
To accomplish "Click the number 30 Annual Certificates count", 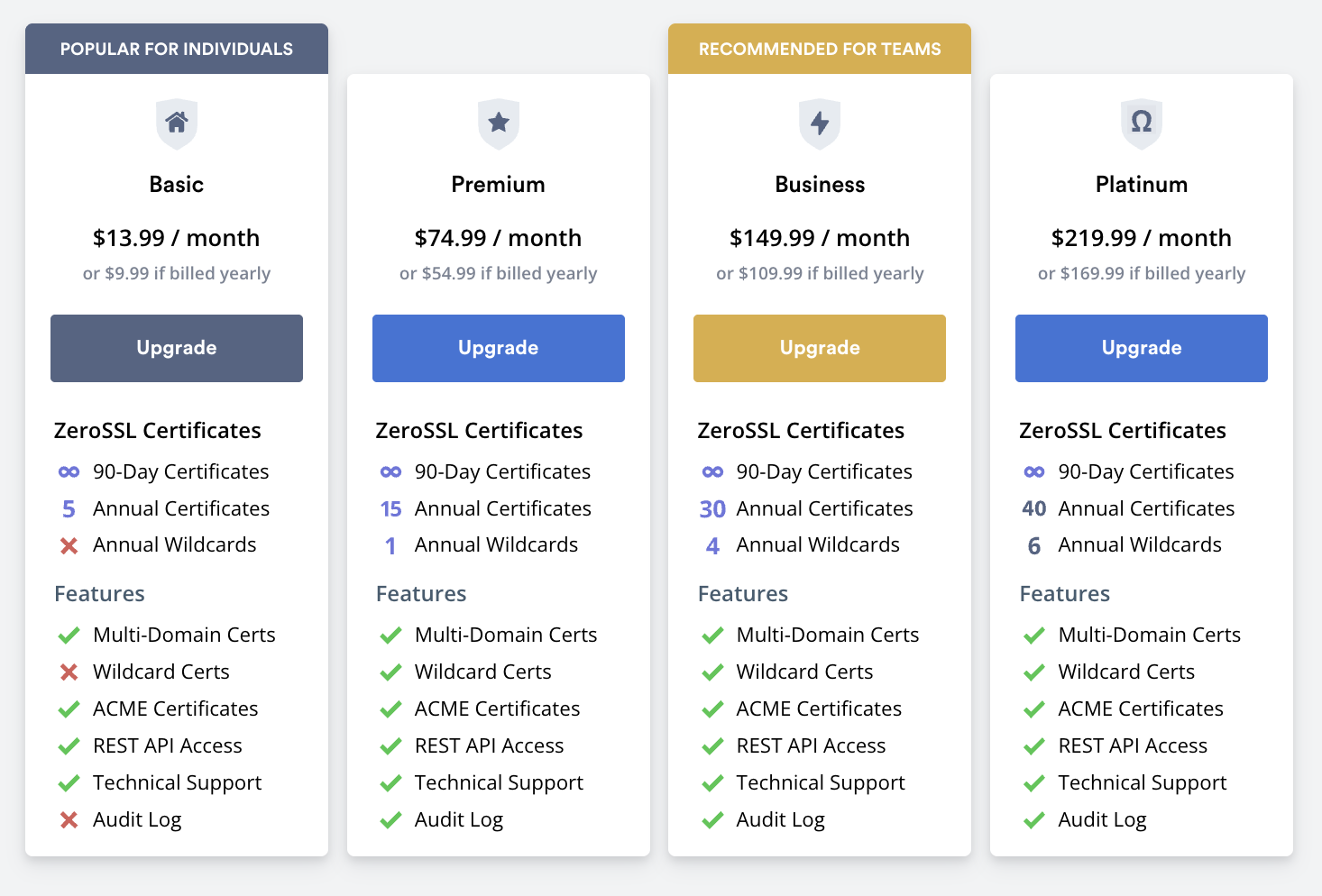I will tap(712, 509).
